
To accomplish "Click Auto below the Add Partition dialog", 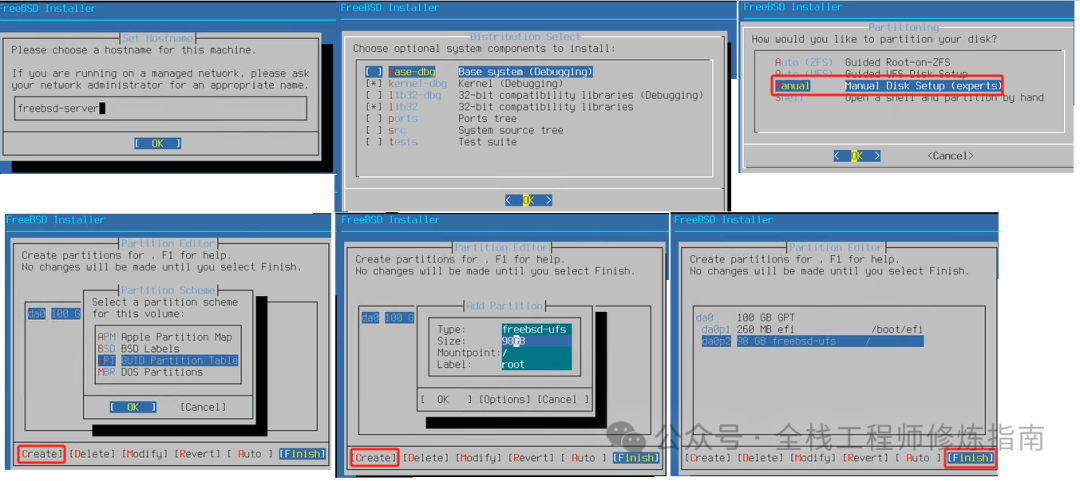I will click(583, 458).
